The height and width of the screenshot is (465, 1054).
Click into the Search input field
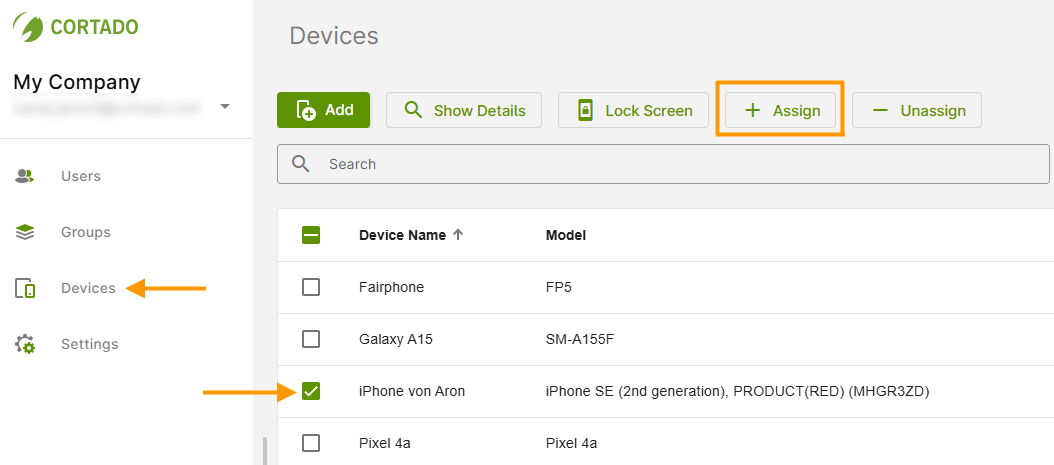[x=663, y=164]
